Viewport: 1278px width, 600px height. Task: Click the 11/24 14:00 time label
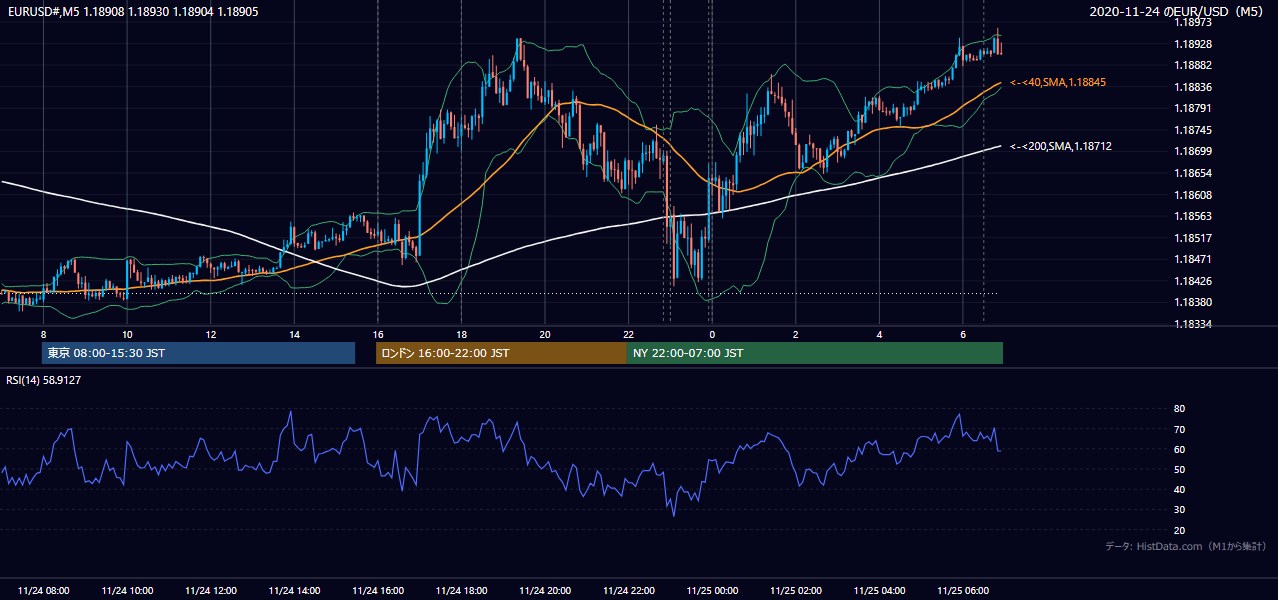294,590
